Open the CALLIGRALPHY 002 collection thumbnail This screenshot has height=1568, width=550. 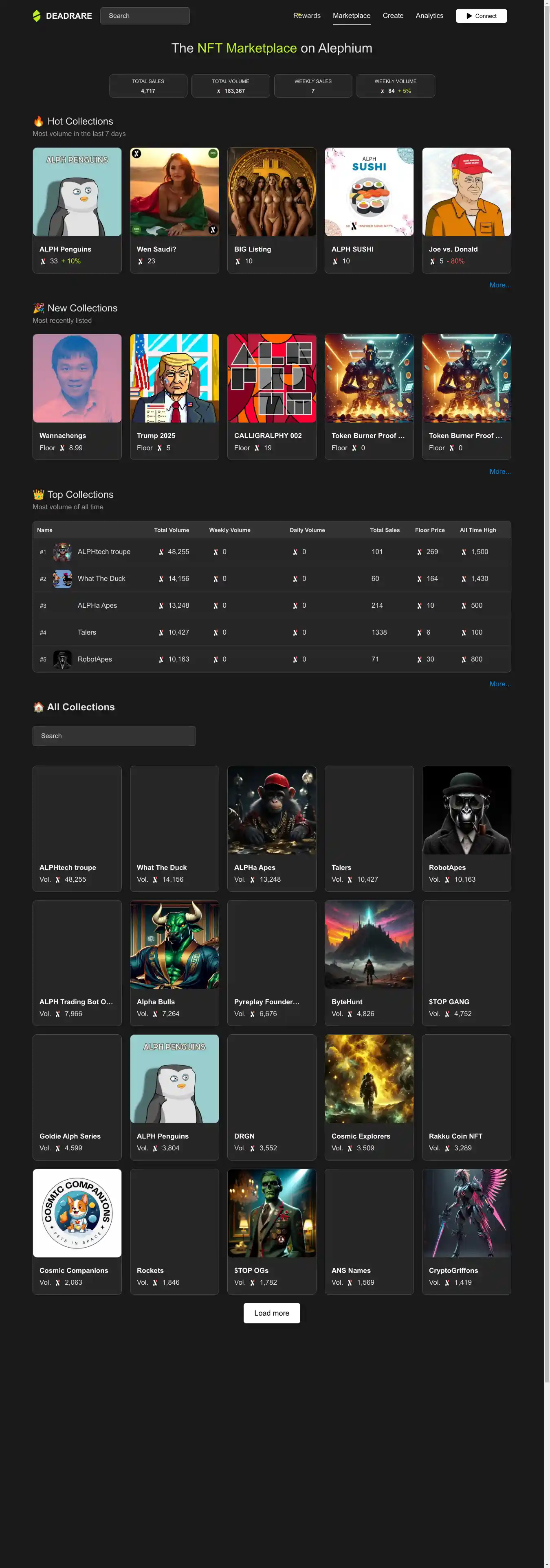(272, 378)
